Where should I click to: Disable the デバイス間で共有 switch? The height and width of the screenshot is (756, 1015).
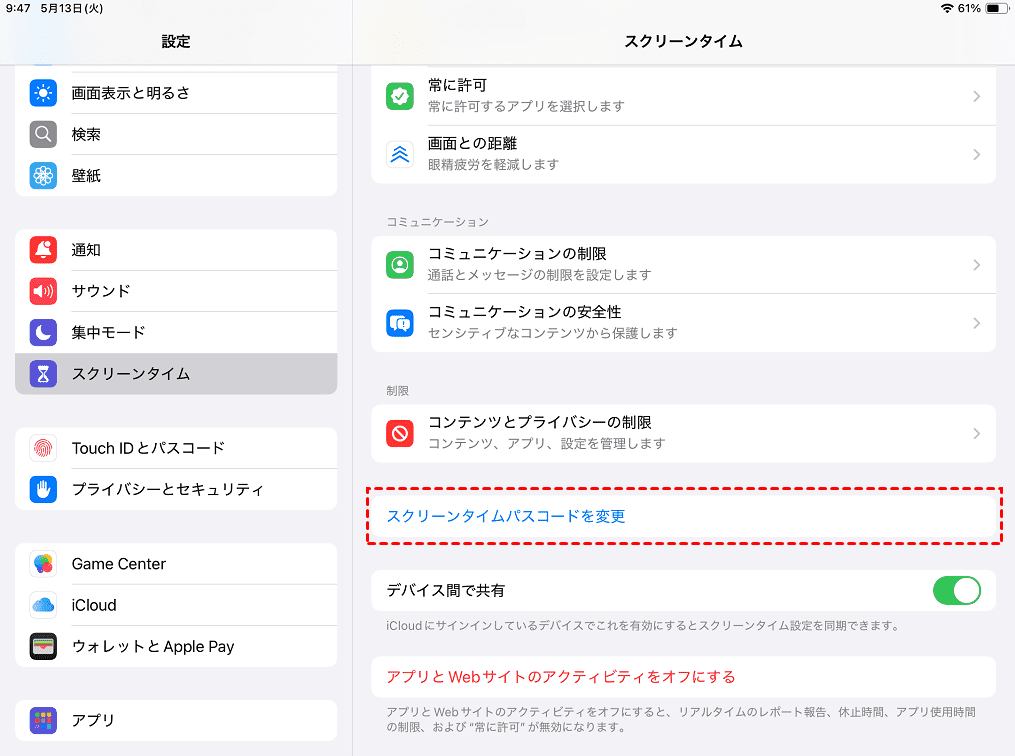[956, 590]
